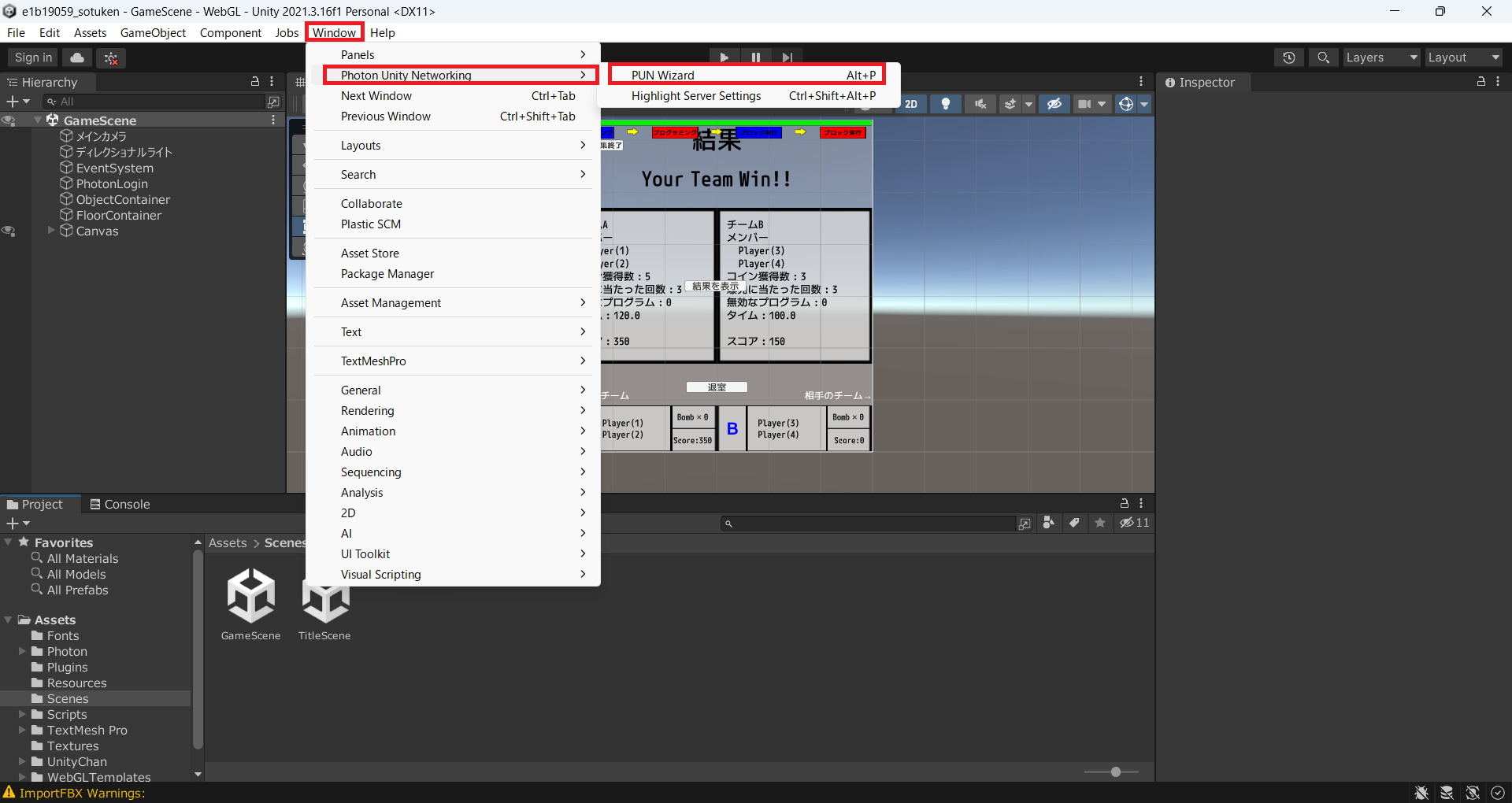This screenshot has width=1512, height=803.
Task: Collapse the GameScene hierarchy root
Action: [x=38, y=120]
